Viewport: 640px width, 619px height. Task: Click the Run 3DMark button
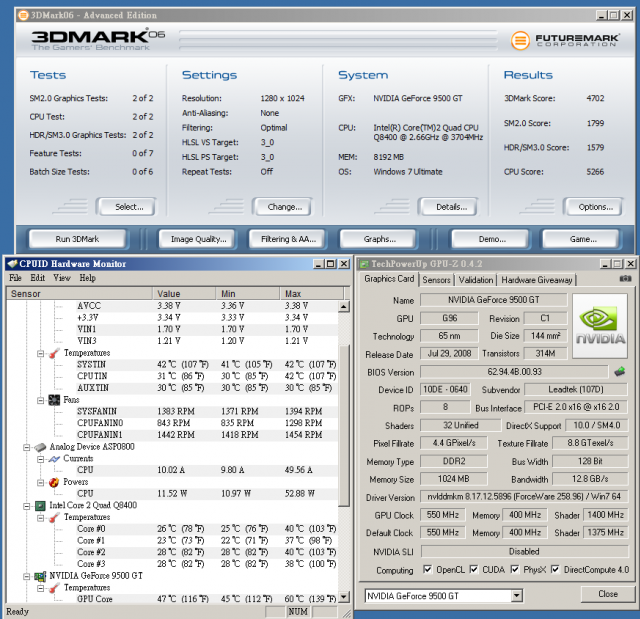tap(77, 239)
